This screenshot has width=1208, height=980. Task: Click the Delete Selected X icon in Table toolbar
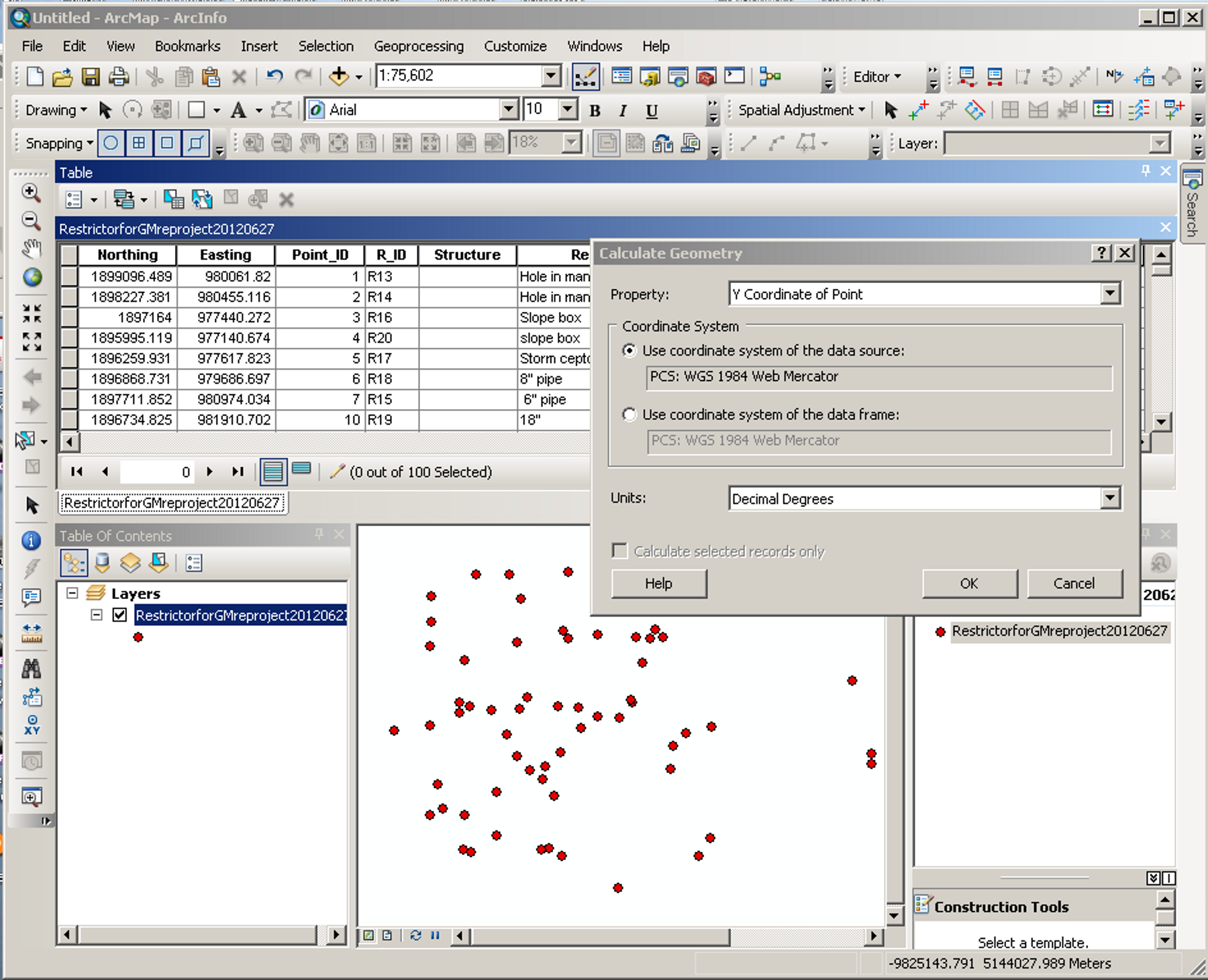[x=287, y=199]
